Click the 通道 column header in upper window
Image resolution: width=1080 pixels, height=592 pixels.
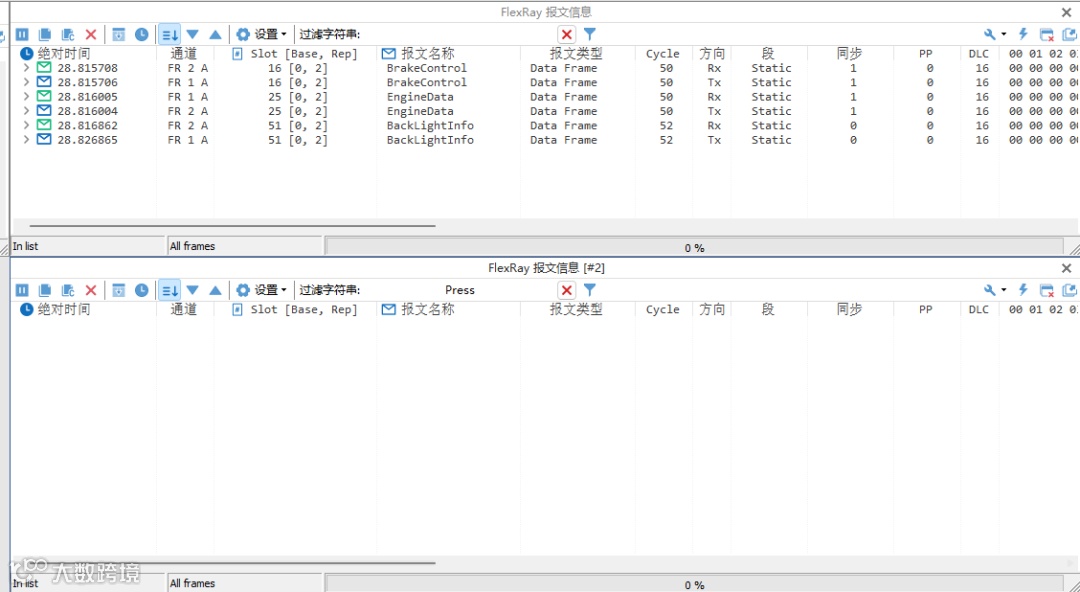tap(183, 54)
